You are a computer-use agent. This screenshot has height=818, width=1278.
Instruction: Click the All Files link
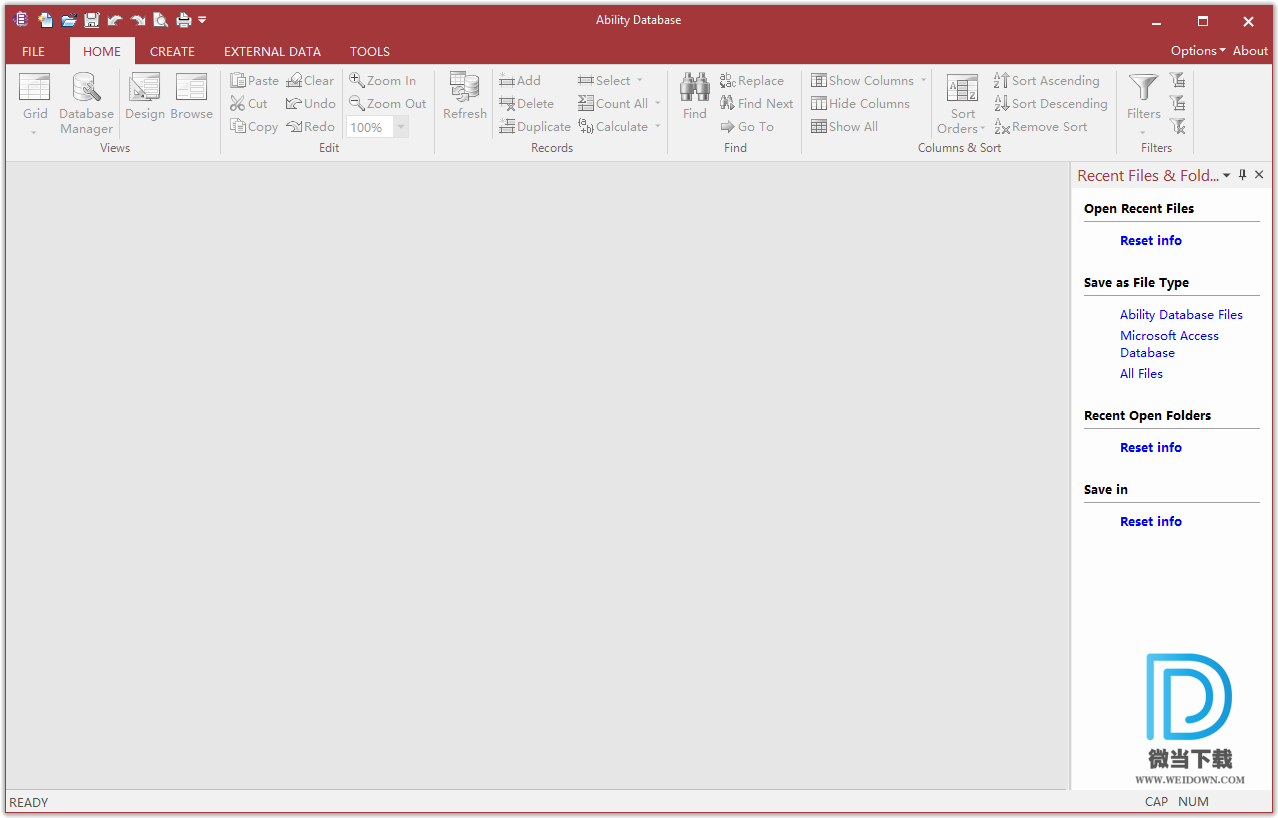coord(1141,374)
